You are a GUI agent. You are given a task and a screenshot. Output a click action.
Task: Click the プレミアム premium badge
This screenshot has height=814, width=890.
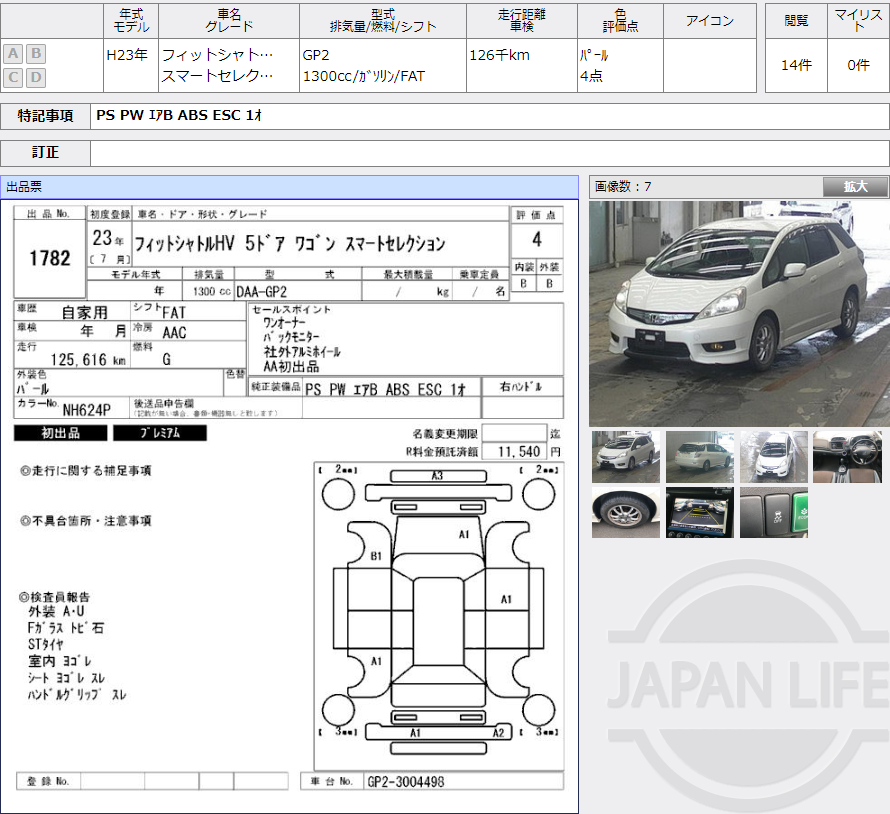(x=160, y=432)
